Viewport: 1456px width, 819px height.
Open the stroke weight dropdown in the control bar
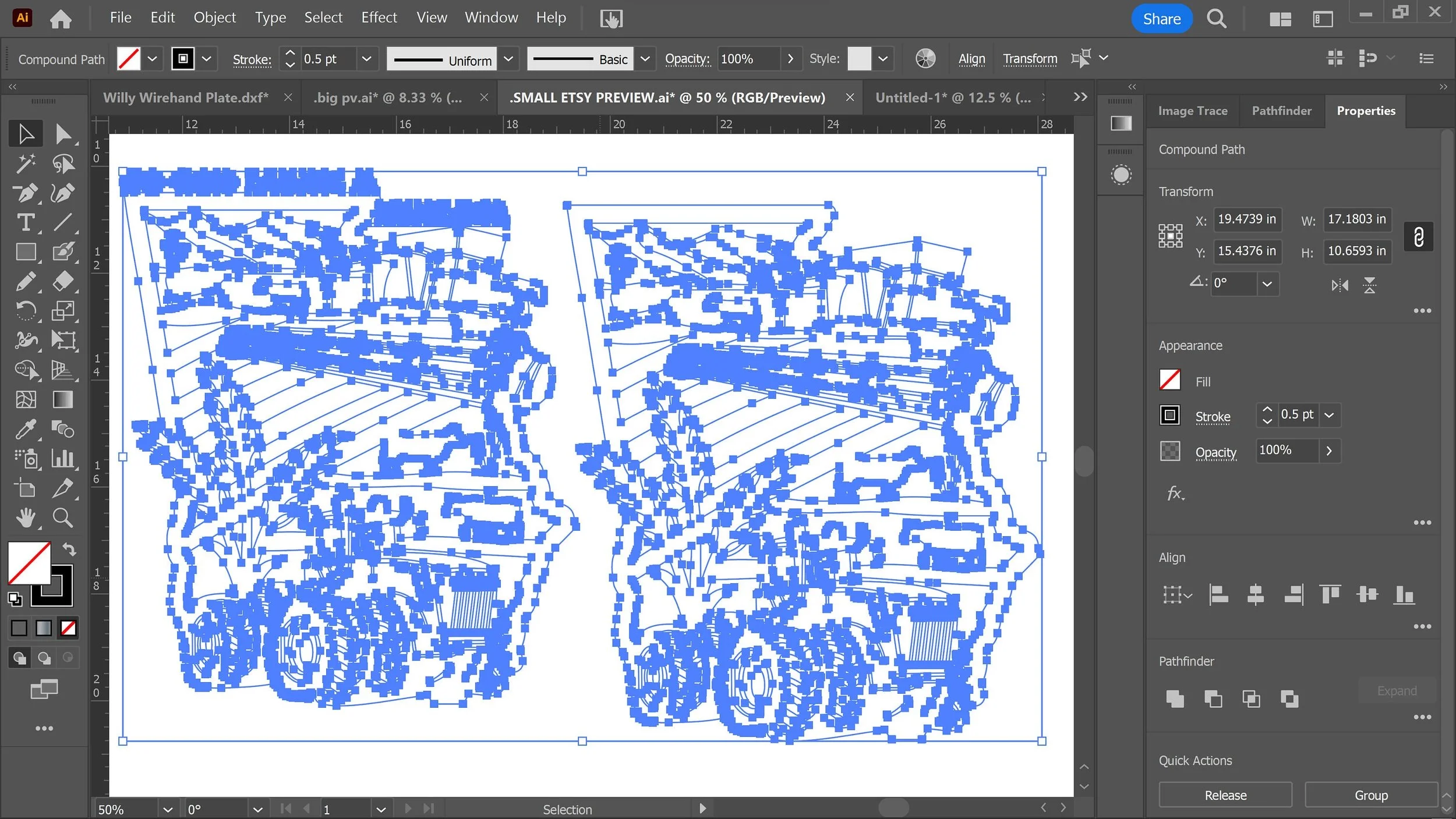point(366,59)
